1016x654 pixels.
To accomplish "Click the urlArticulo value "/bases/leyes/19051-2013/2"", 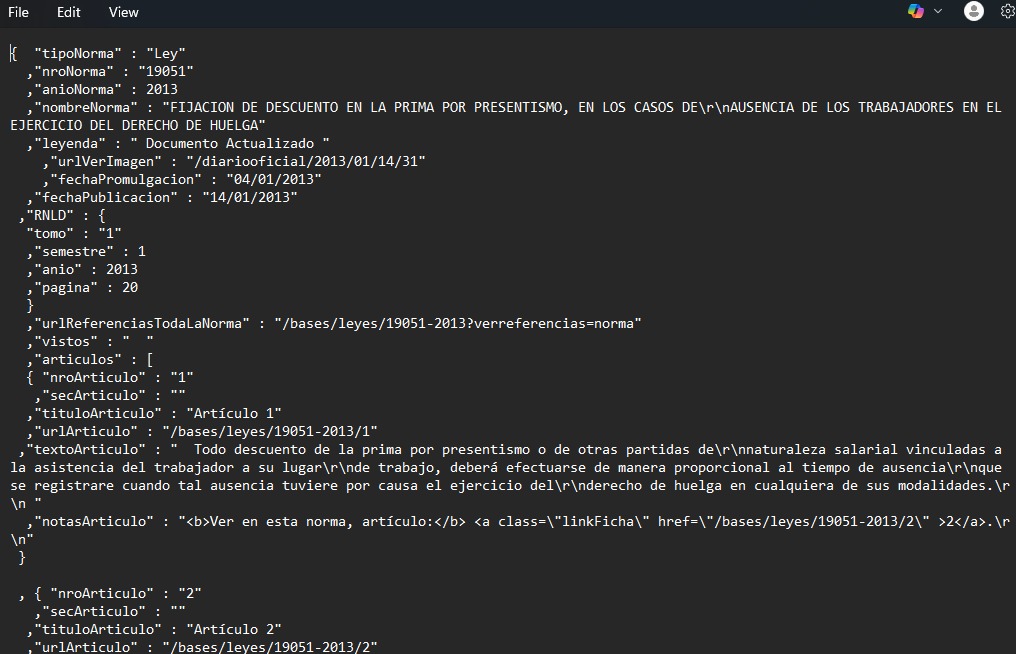I will click(x=270, y=647).
